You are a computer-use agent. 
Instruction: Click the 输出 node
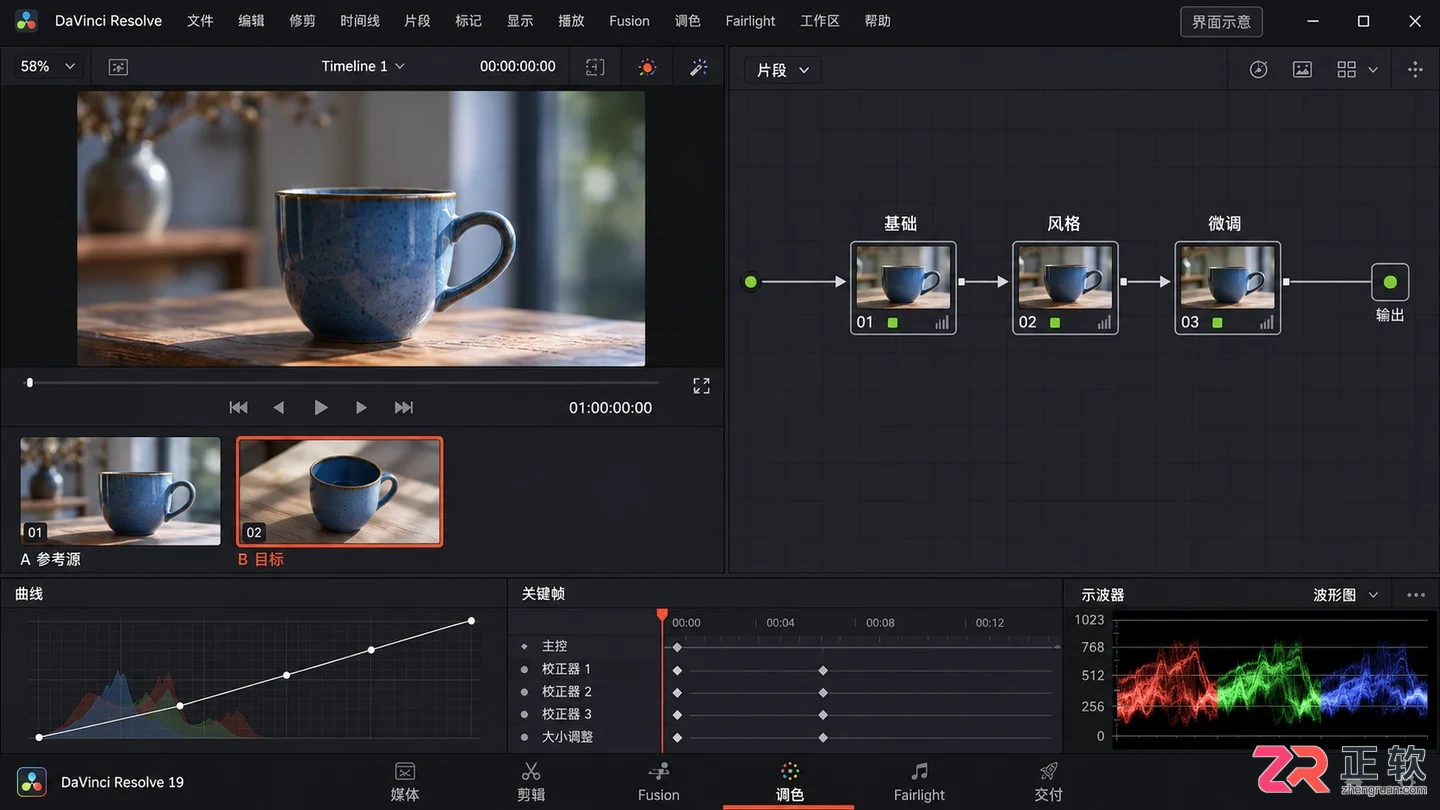tap(1390, 282)
